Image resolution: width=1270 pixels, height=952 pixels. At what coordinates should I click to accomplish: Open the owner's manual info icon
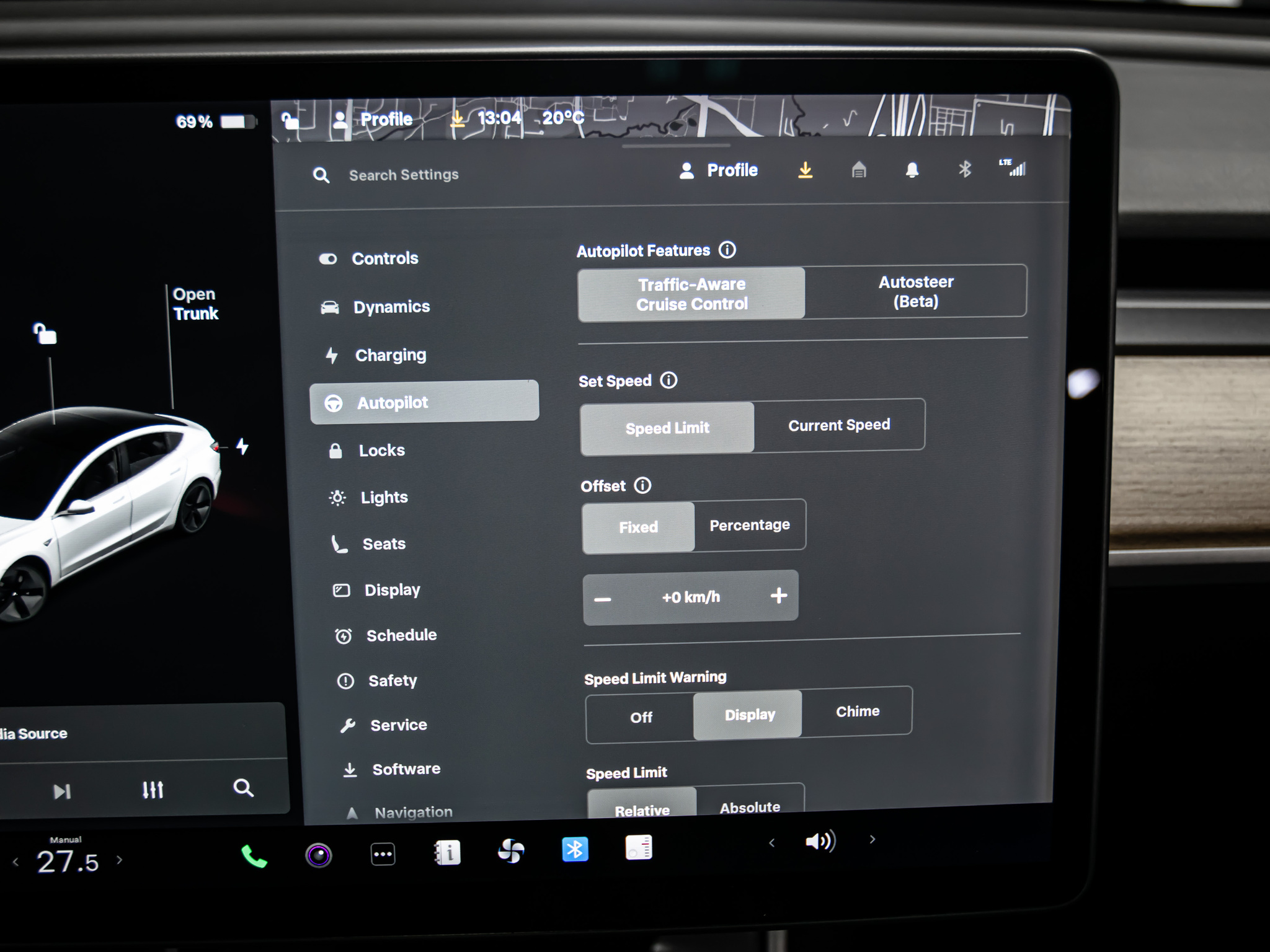[447, 853]
